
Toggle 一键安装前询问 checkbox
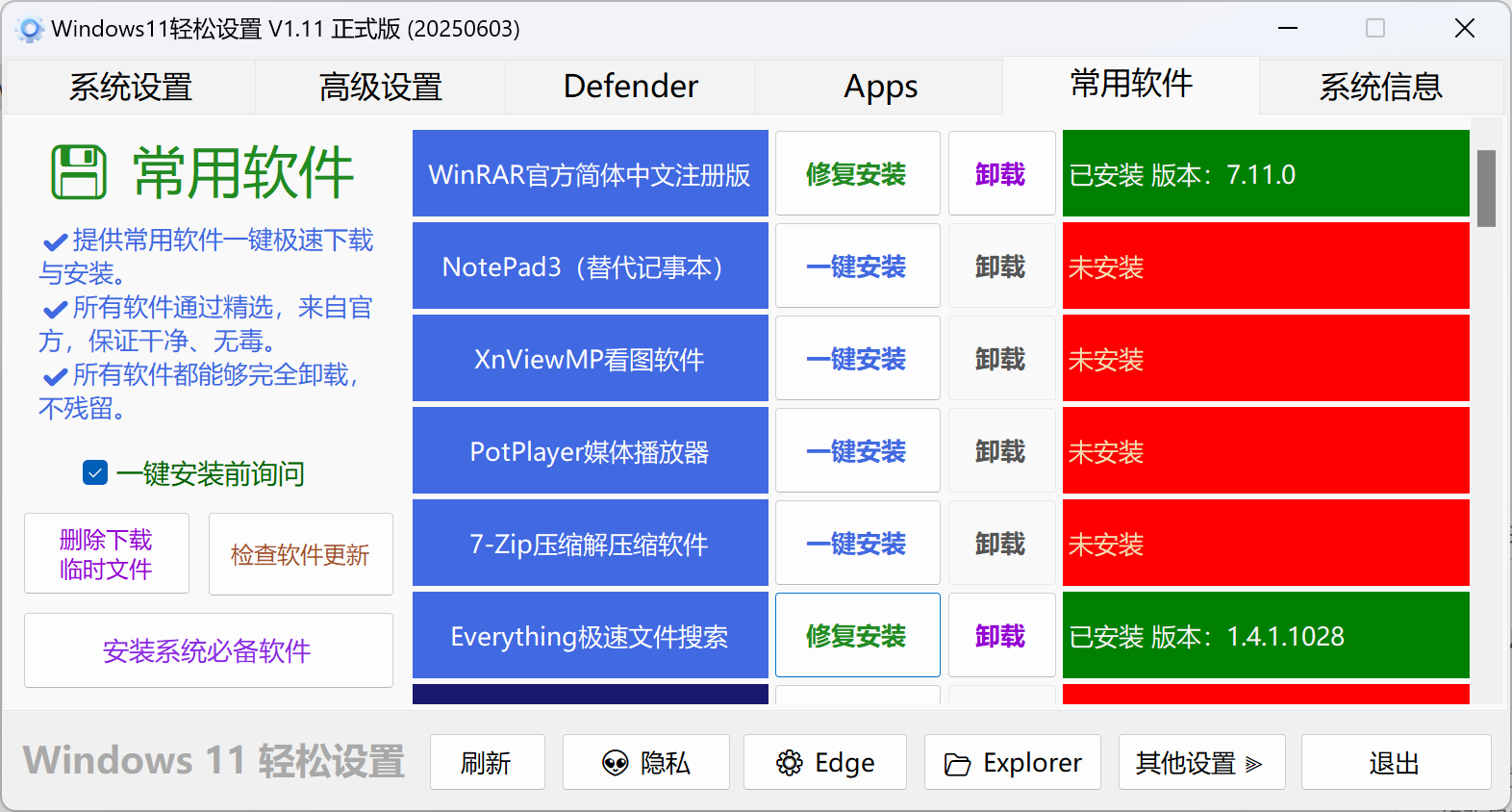click(95, 472)
